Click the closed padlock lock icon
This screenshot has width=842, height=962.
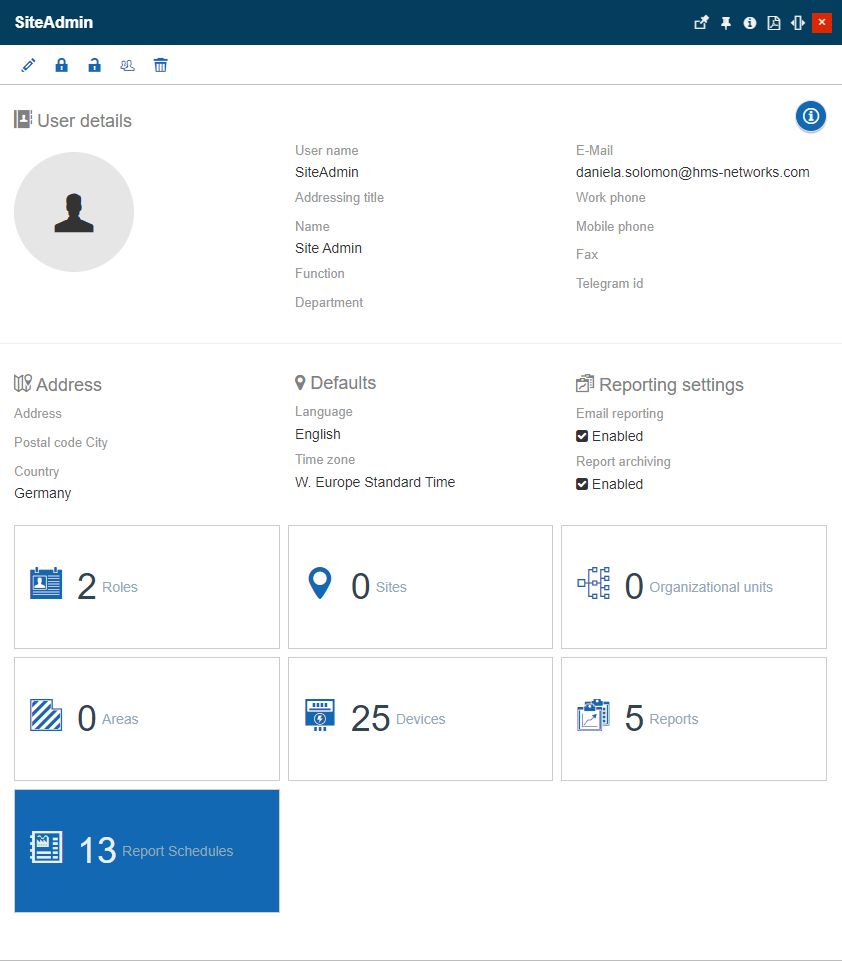click(x=61, y=65)
